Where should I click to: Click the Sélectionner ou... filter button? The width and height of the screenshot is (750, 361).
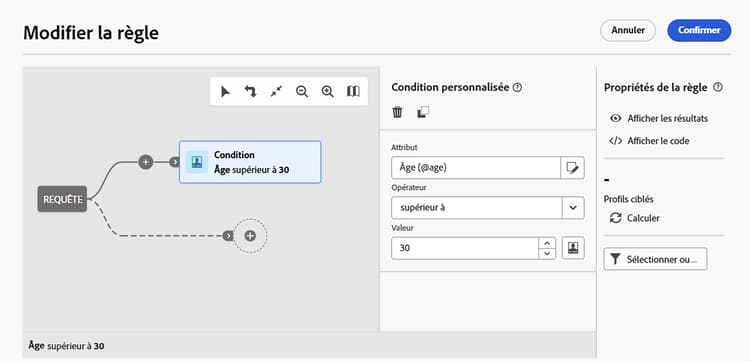click(655, 259)
